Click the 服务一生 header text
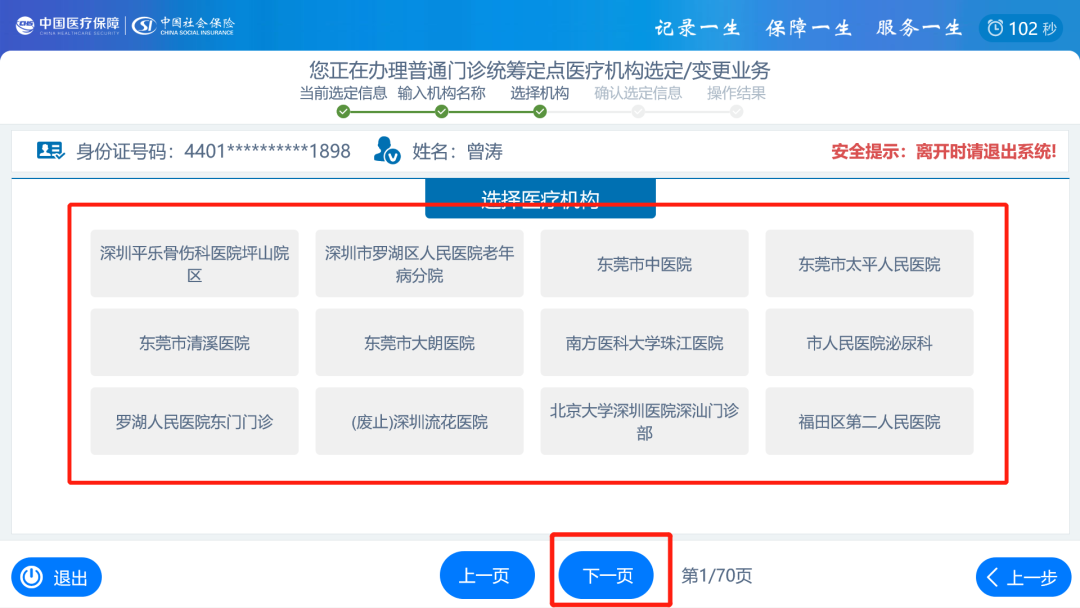 point(916,28)
